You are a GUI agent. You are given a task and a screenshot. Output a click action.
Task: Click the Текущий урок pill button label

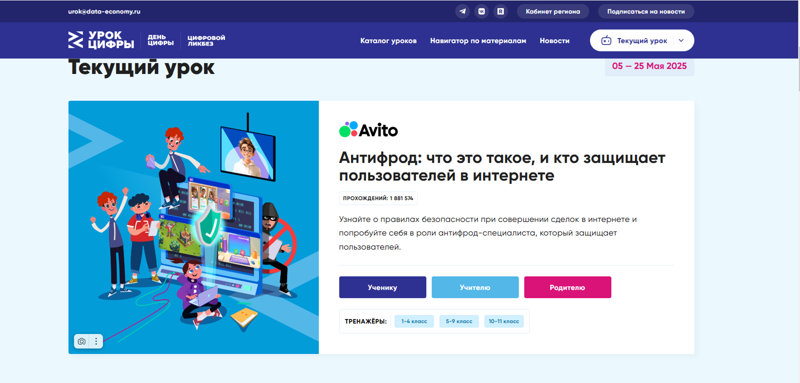(x=642, y=41)
